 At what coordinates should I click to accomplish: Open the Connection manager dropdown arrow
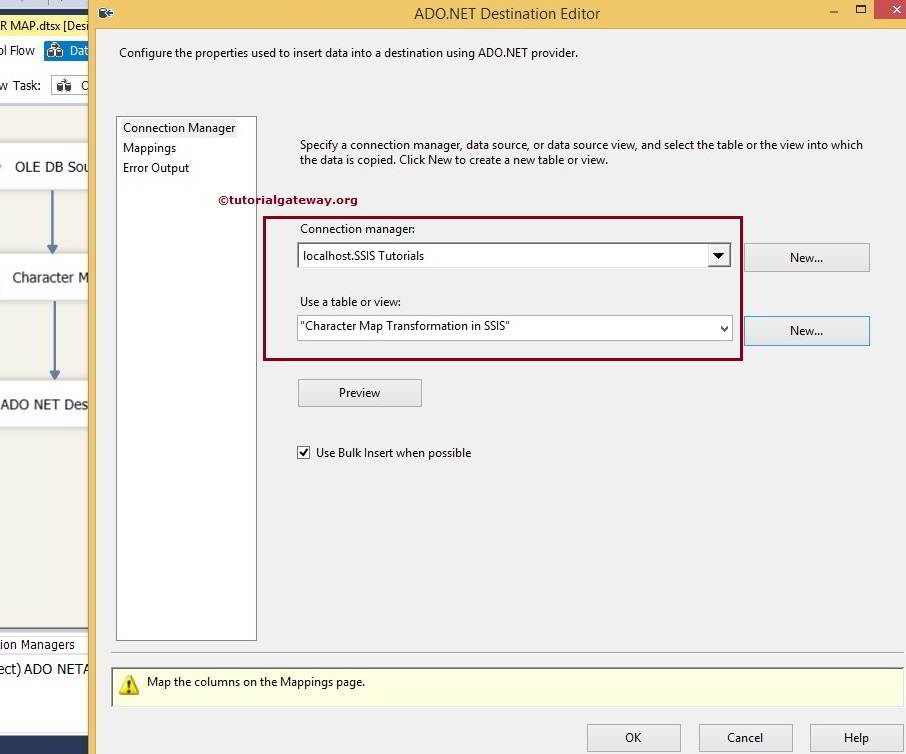point(718,255)
